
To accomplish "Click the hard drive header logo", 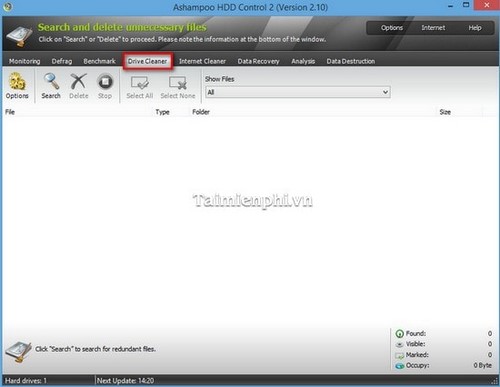I will [19, 36].
